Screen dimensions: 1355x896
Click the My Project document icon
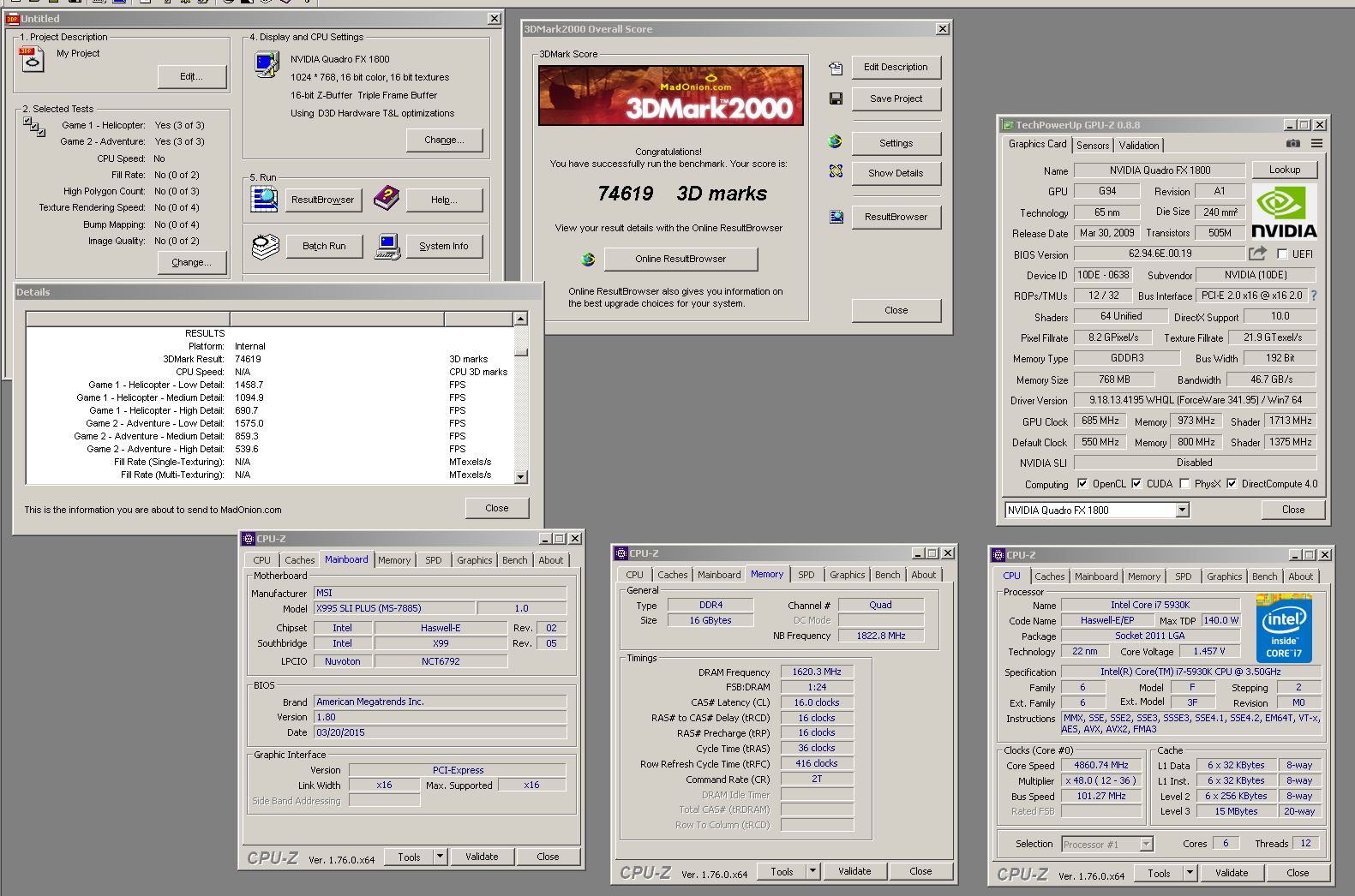(x=33, y=59)
